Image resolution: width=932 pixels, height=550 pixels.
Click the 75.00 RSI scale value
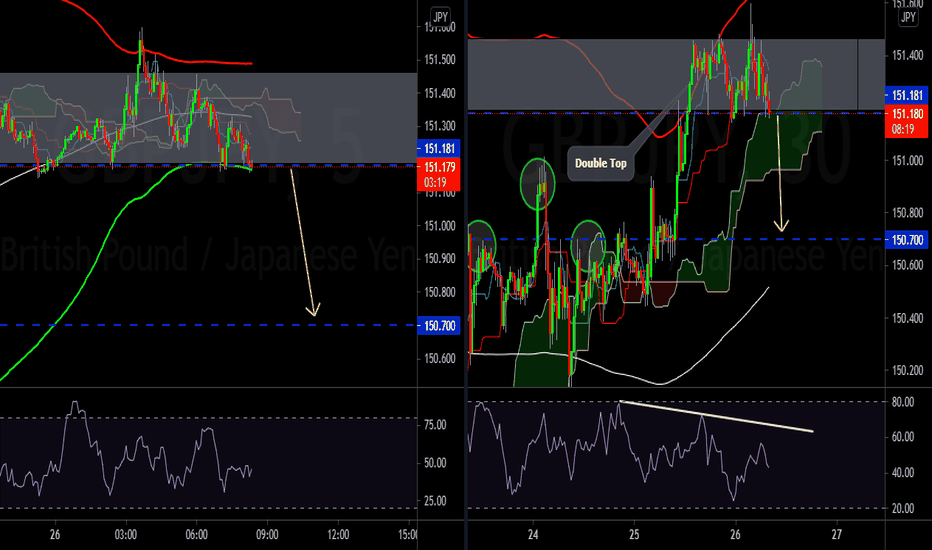pos(435,425)
